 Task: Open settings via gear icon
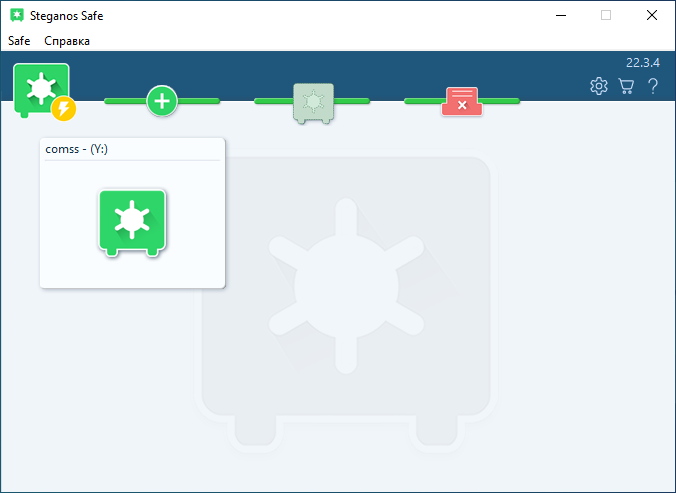599,86
